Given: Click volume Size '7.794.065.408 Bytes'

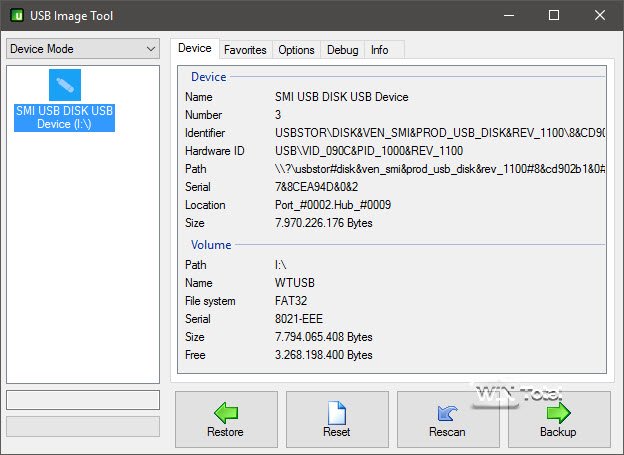Looking at the screenshot, I should point(324,337).
